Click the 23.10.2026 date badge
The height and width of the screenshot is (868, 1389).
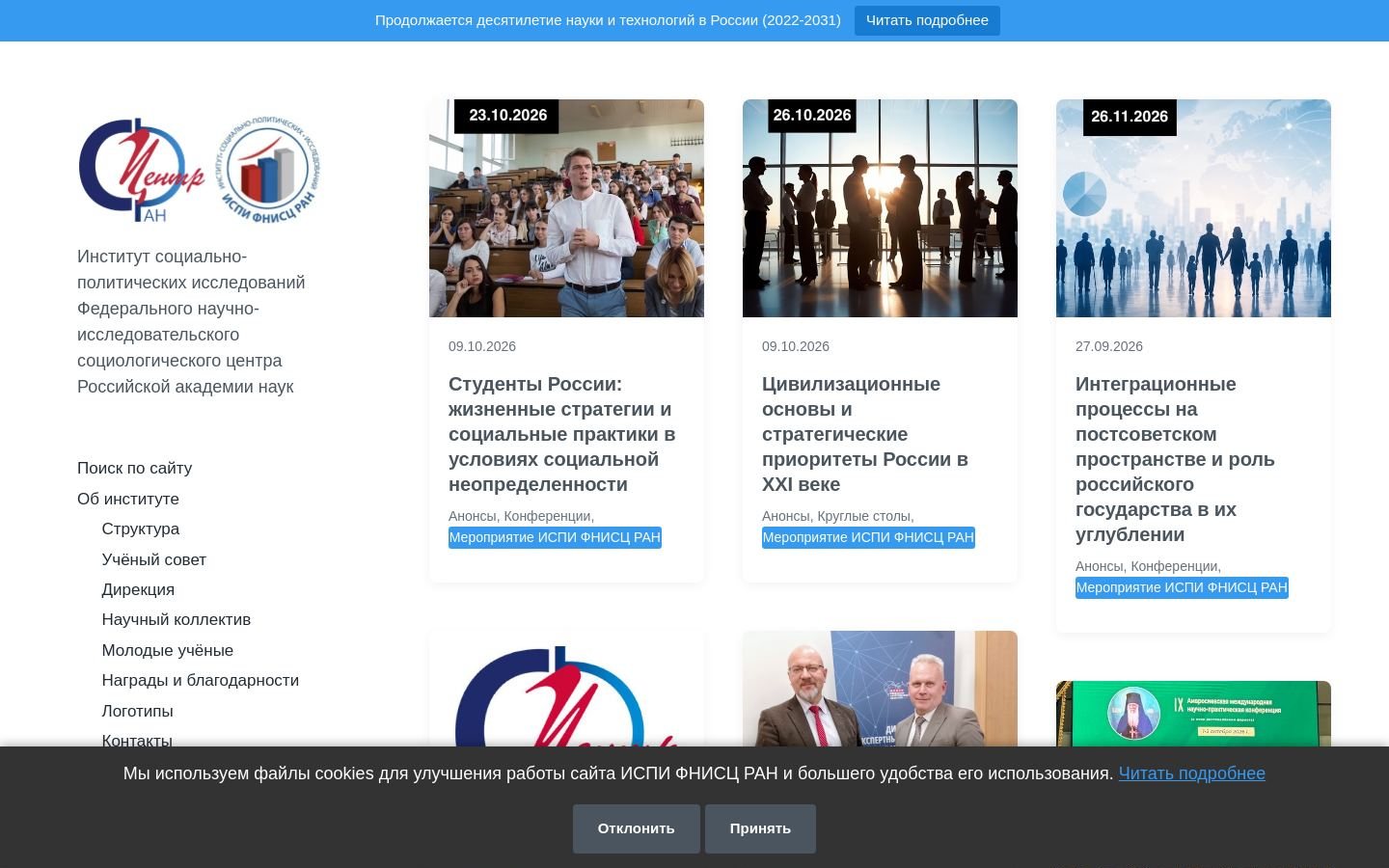(507, 116)
